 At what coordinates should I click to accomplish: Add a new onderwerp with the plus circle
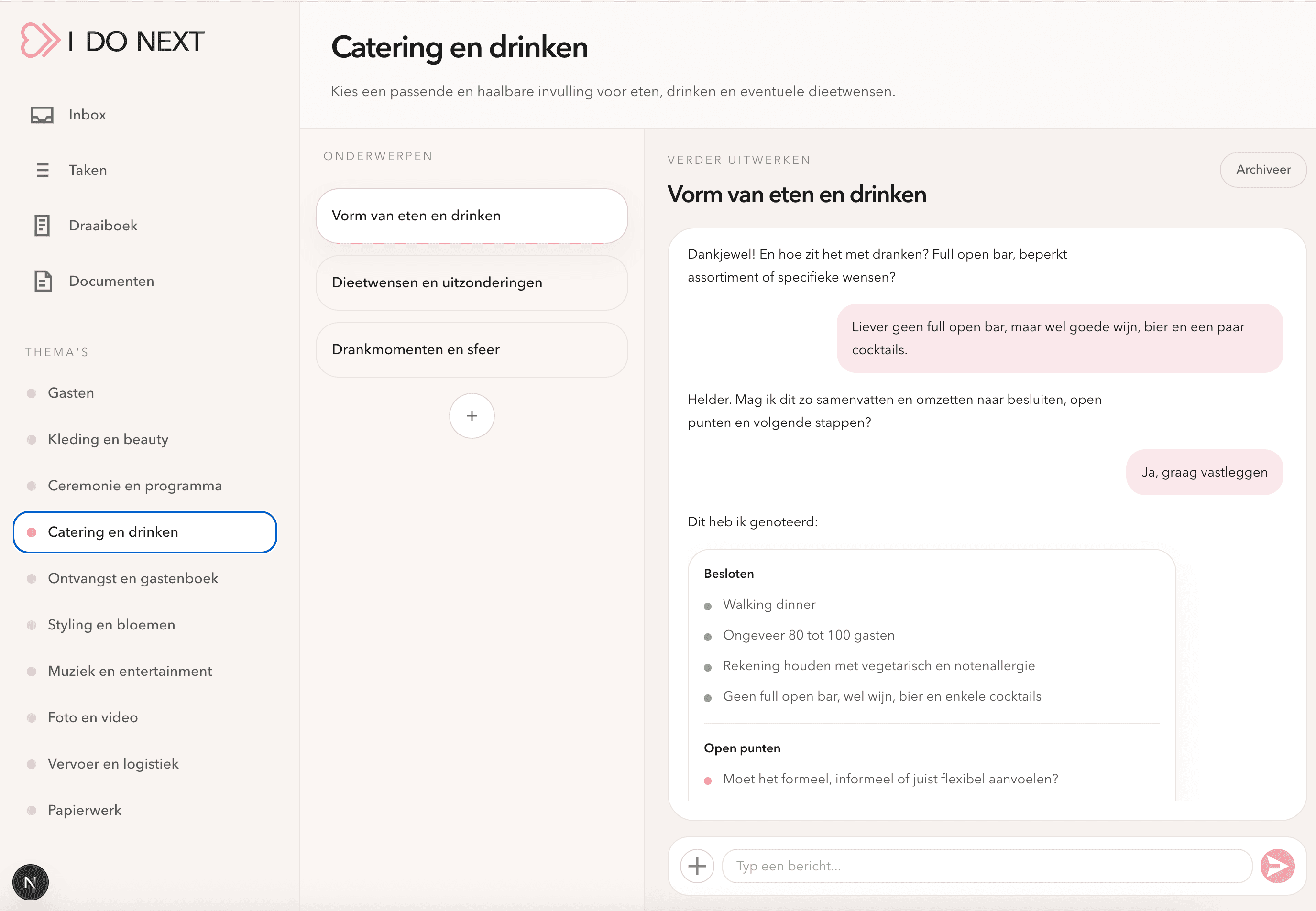(x=472, y=416)
